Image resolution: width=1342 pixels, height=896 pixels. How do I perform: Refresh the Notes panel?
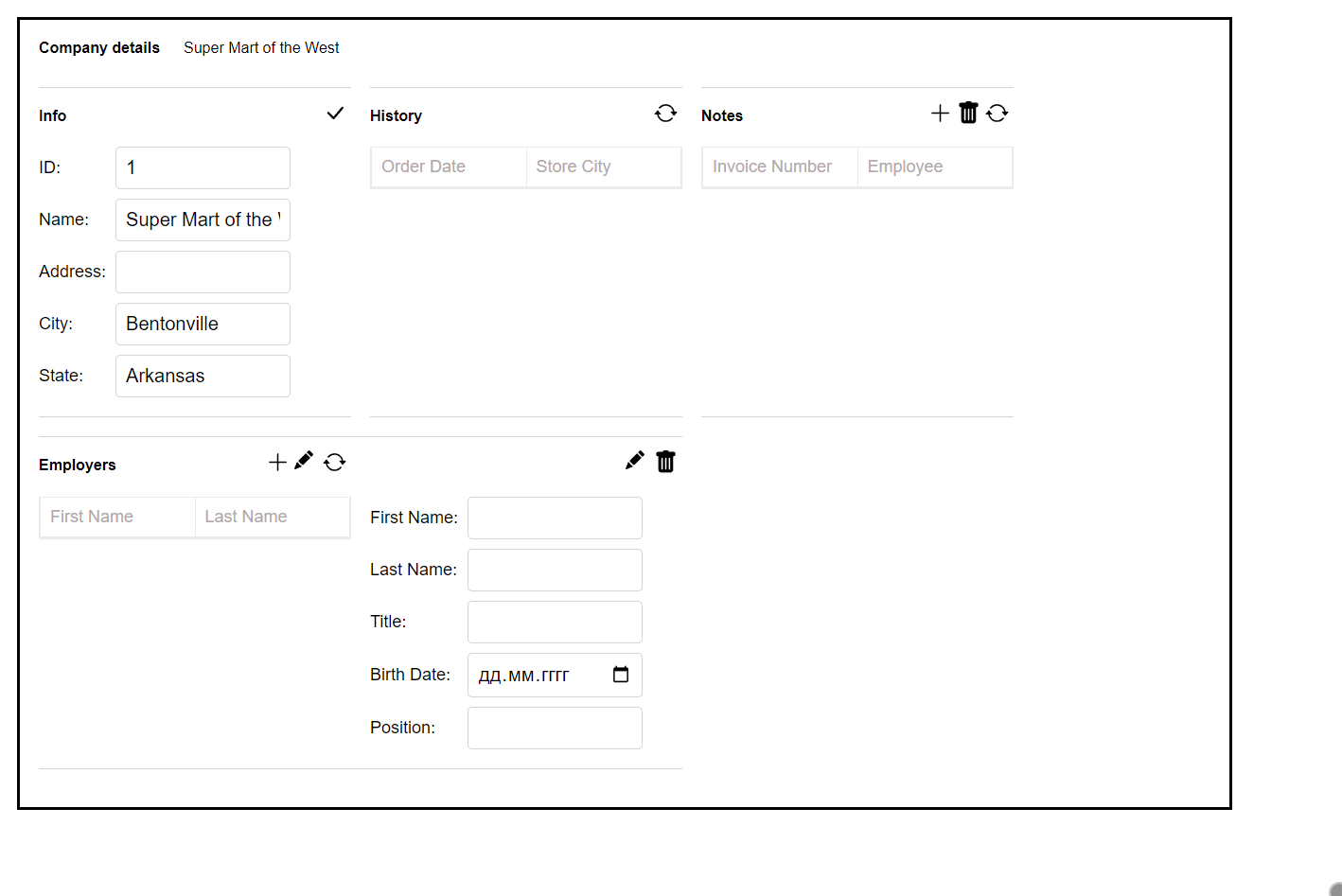point(997,114)
